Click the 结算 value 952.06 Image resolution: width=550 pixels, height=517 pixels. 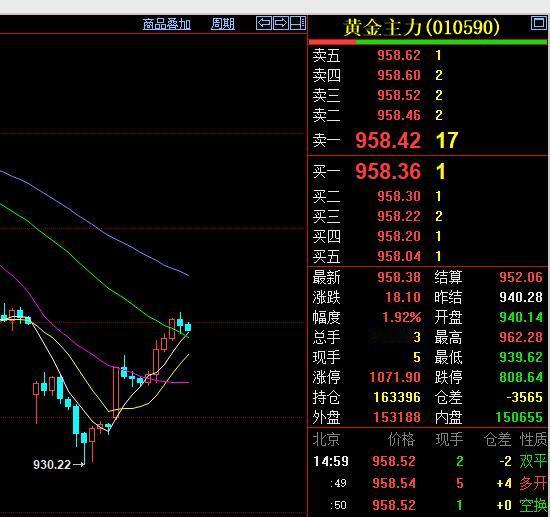coord(521,277)
